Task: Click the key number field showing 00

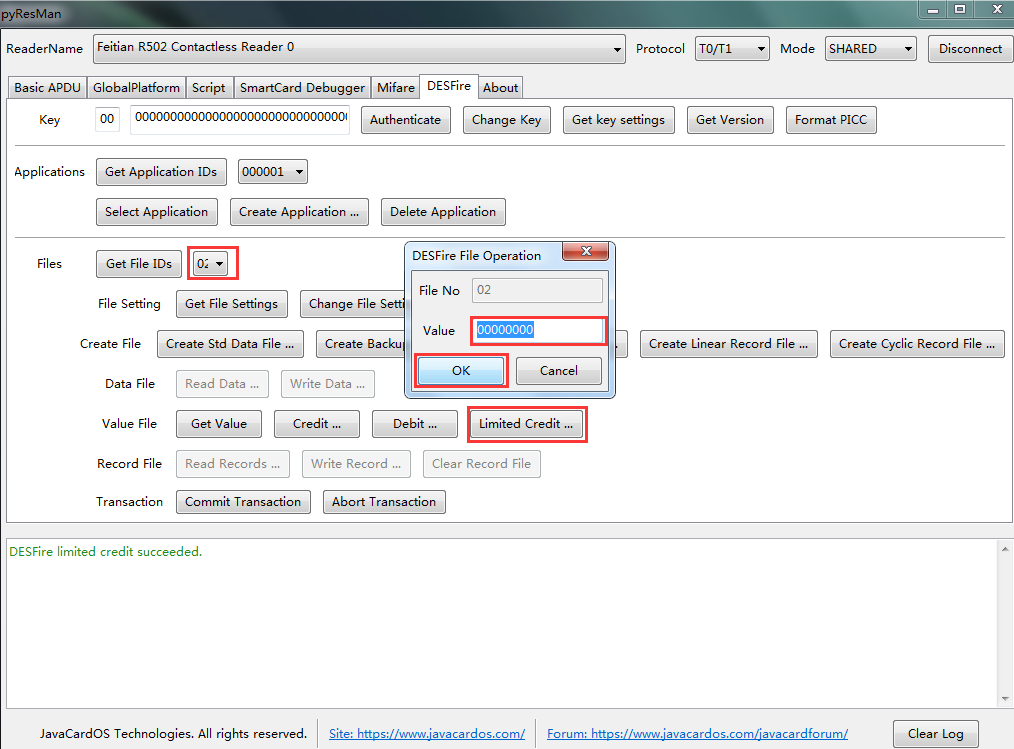Action: click(x=107, y=119)
